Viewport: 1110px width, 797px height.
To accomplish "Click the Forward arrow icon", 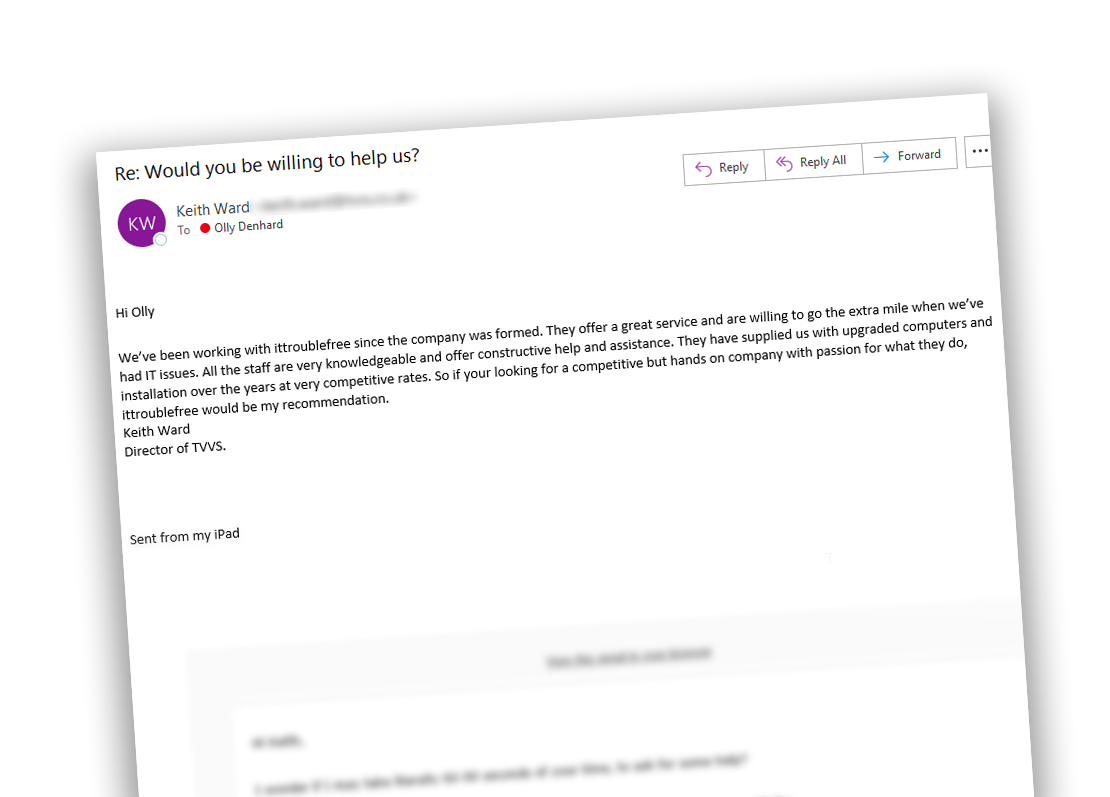I will point(881,157).
